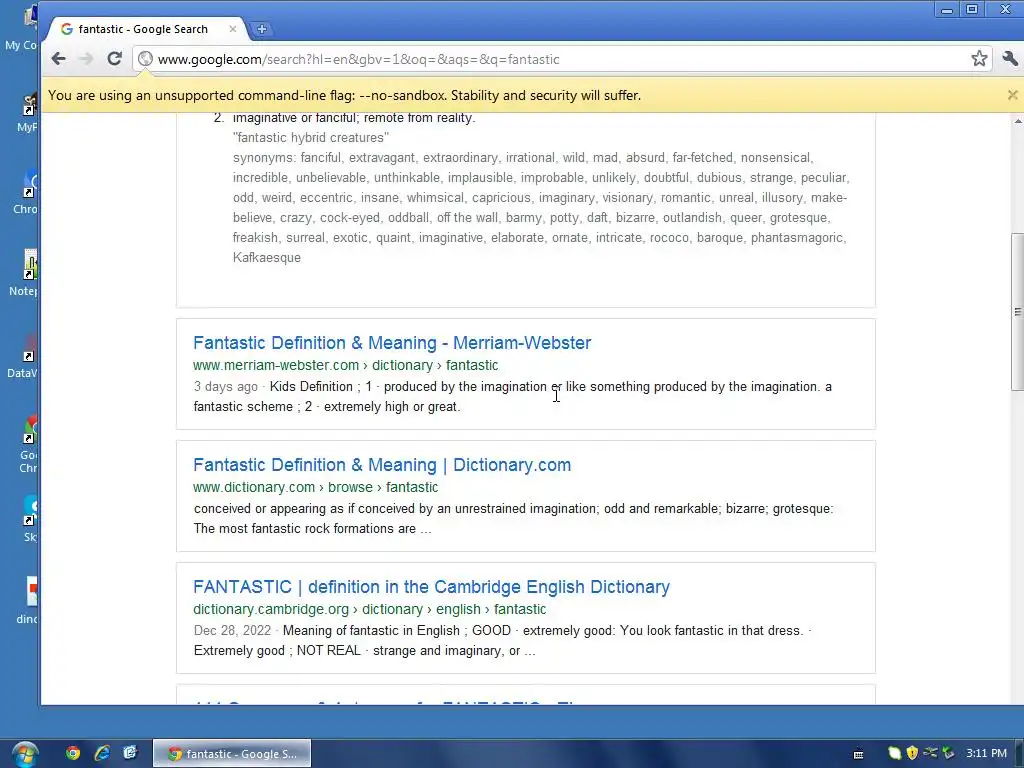
Task: Open the Google Chrome desktop shortcut
Action: (x=27, y=444)
